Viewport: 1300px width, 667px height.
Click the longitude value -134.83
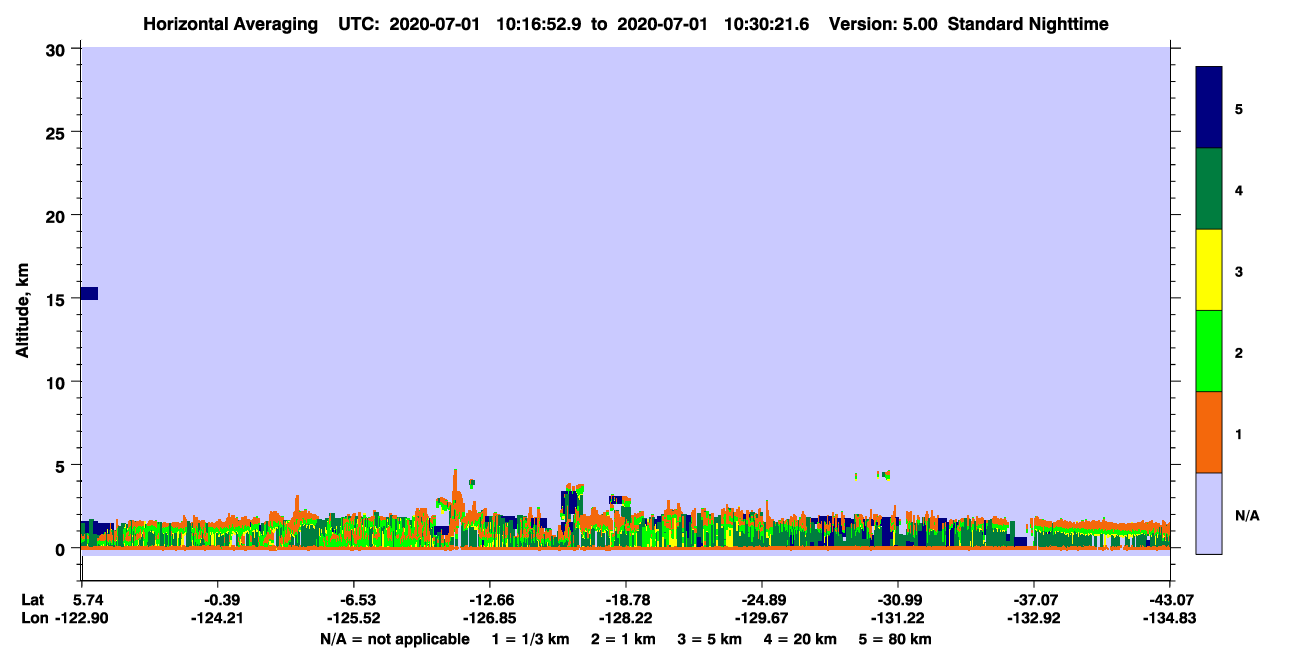[x=1169, y=618]
